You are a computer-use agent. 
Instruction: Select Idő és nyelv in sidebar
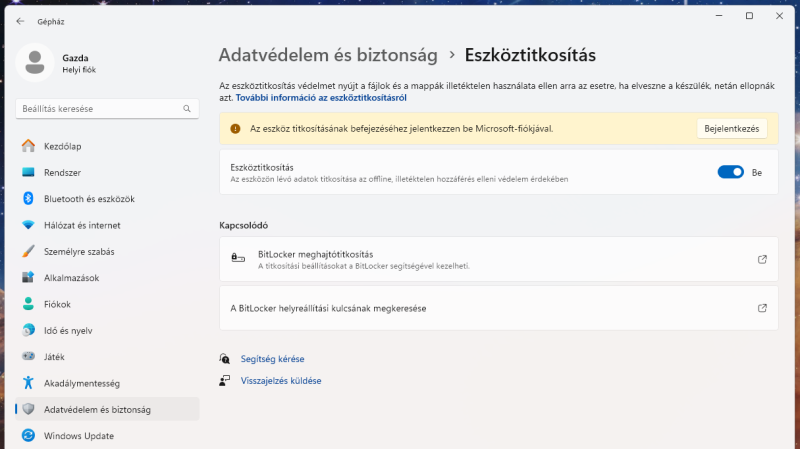coord(68,330)
